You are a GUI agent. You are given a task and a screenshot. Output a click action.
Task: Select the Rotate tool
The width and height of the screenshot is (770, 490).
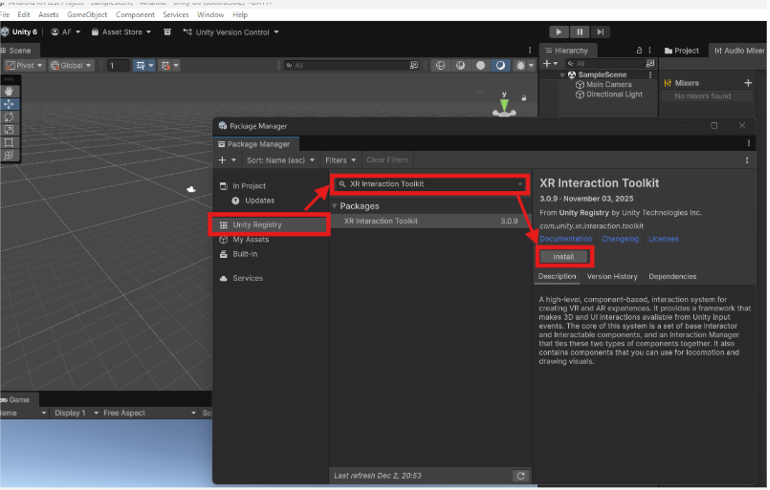pos(9,117)
